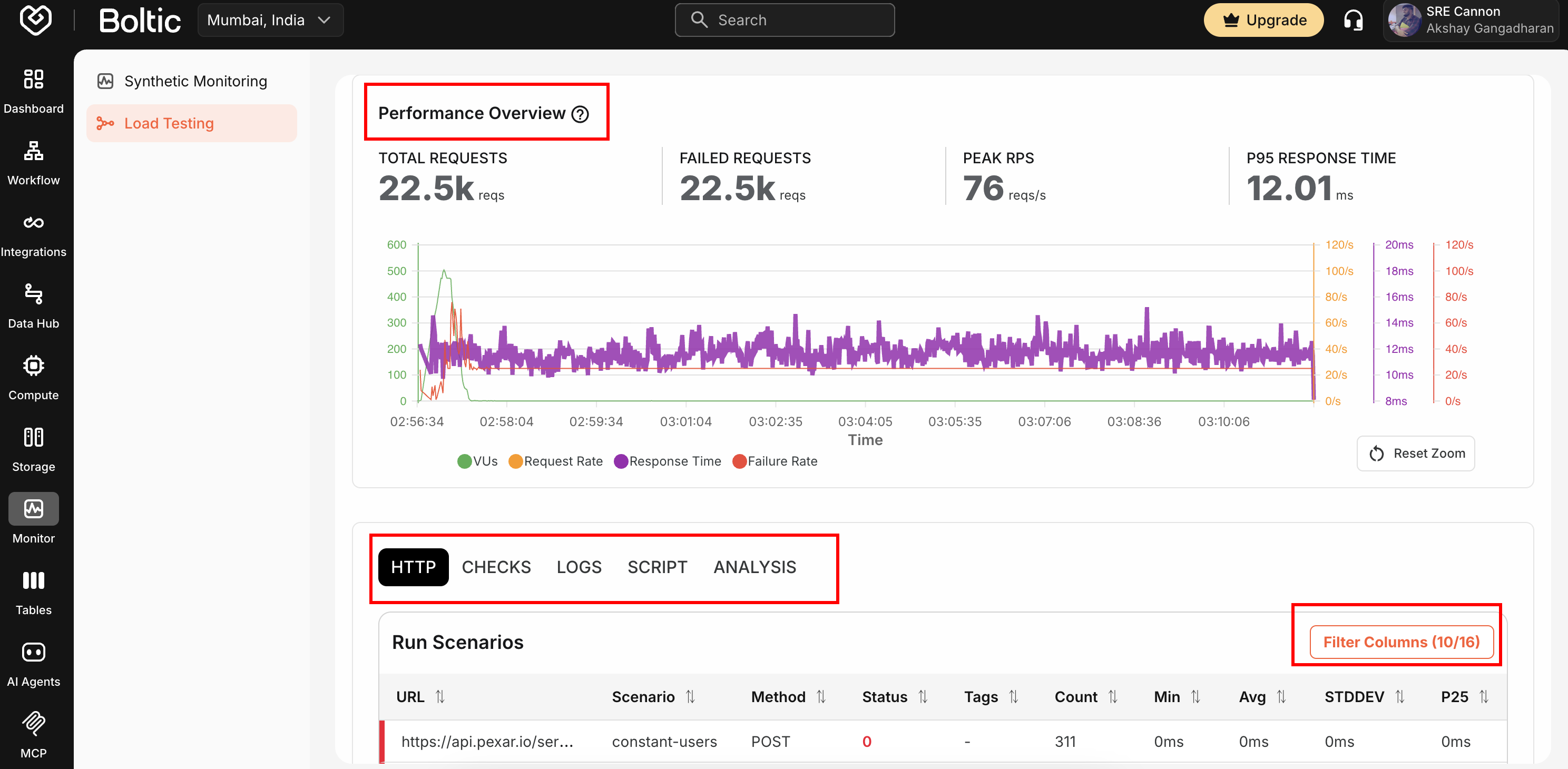Open Filter Columns (10/16) selector

click(1400, 642)
